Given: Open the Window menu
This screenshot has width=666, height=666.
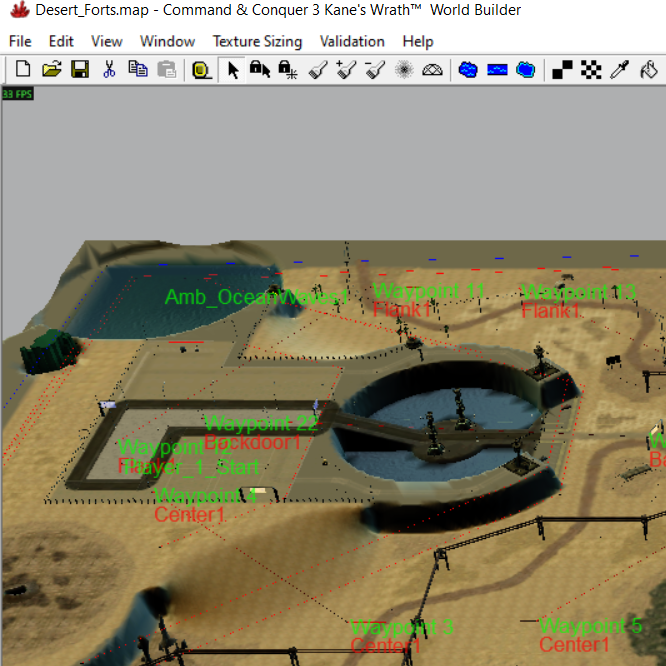Looking at the screenshot, I should pos(167,41).
